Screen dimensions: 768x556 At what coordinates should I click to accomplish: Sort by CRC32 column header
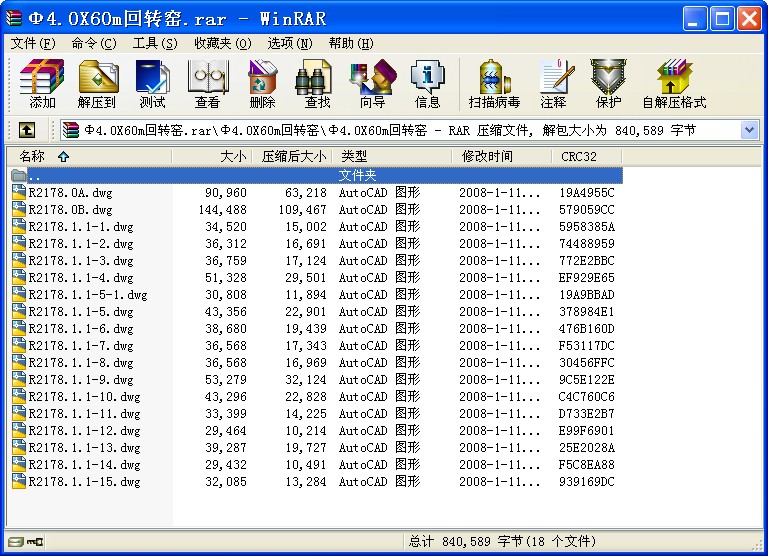pyautogui.click(x=587, y=156)
